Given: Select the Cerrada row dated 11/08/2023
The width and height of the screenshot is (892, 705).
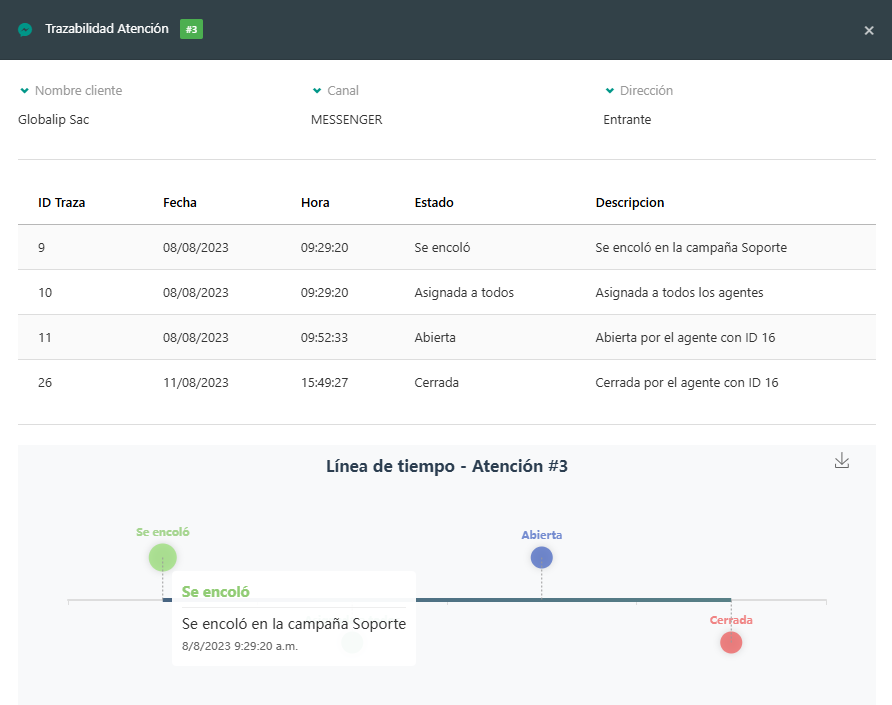Looking at the screenshot, I should point(446,382).
